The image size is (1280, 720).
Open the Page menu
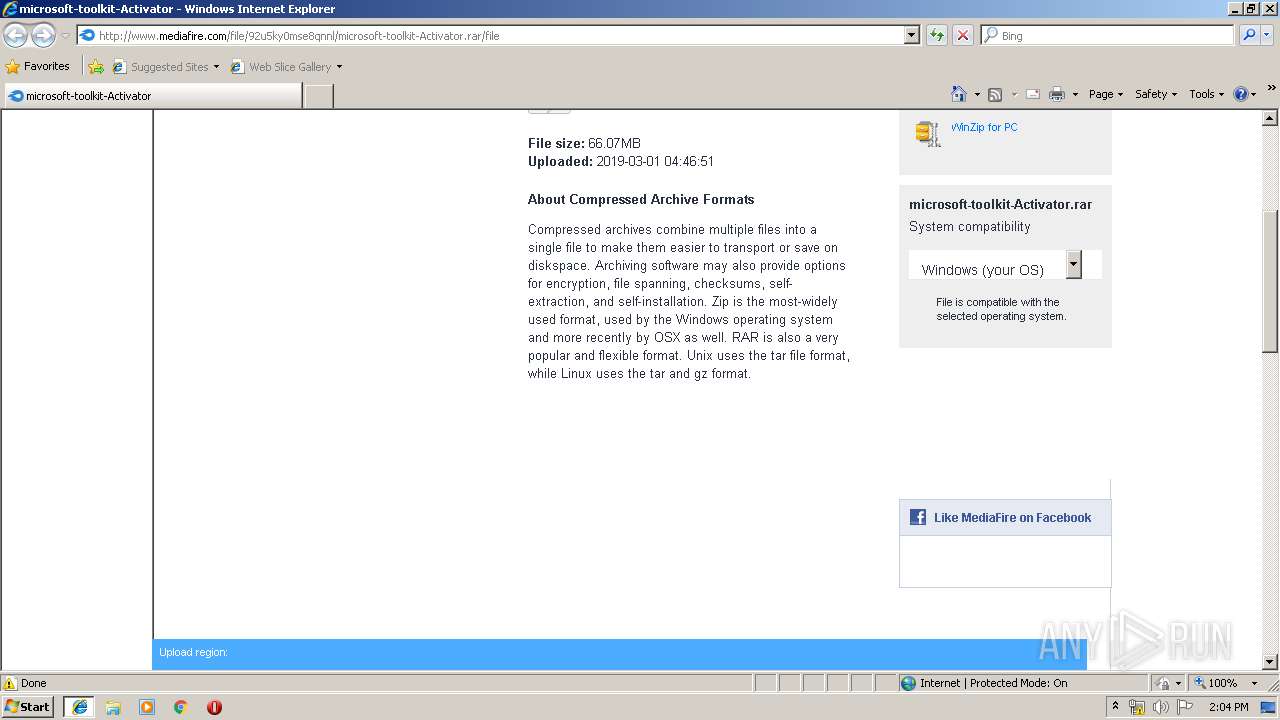coord(1105,94)
